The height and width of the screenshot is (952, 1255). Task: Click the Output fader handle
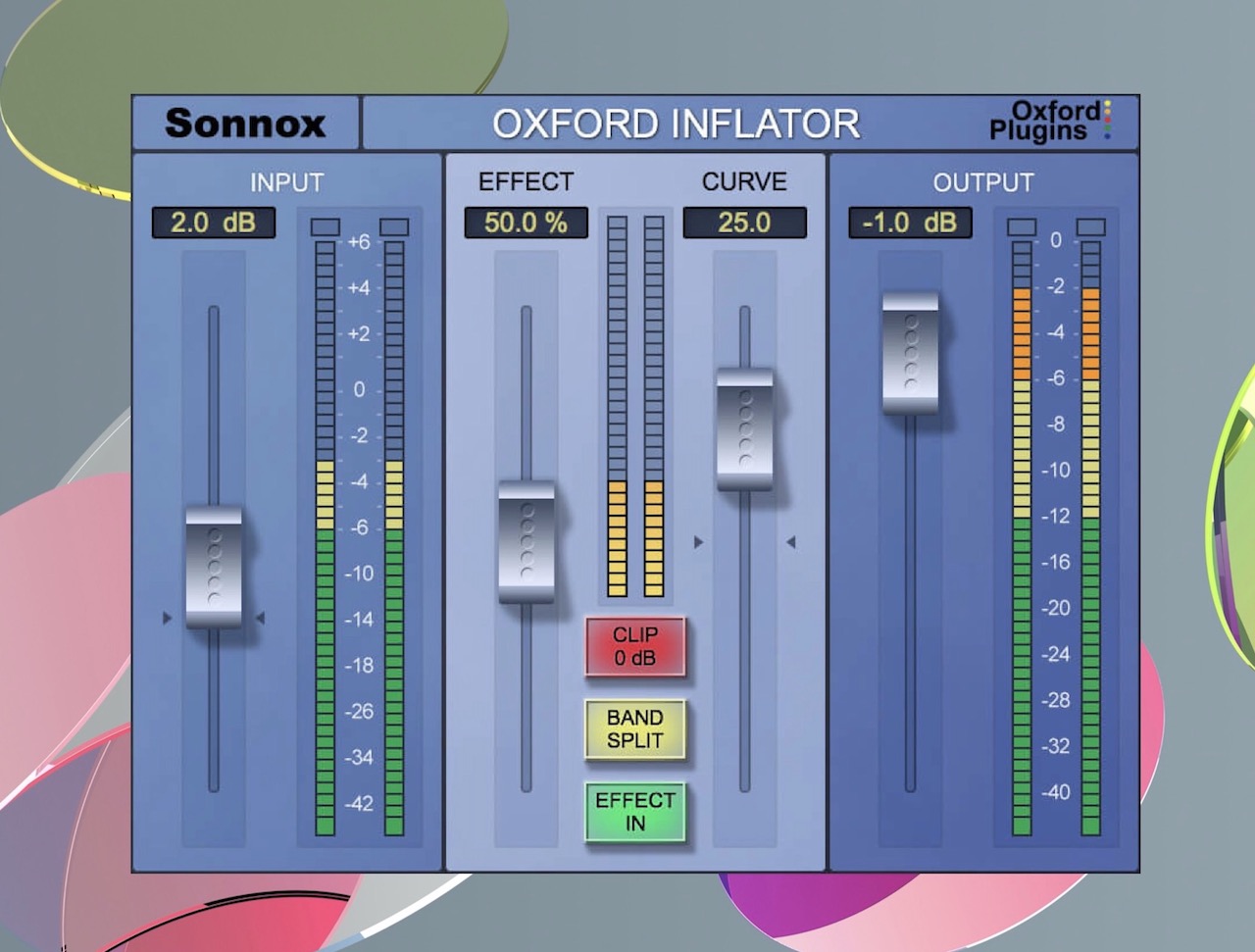click(x=910, y=353)
